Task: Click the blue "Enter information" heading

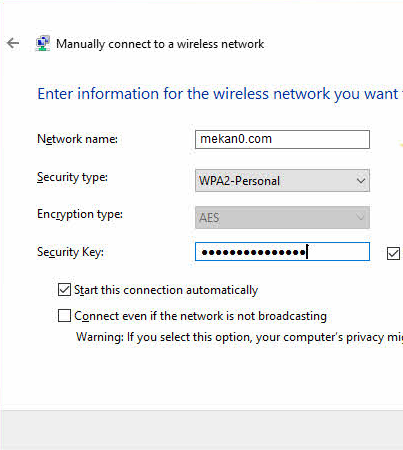Action: click(220, 94)
